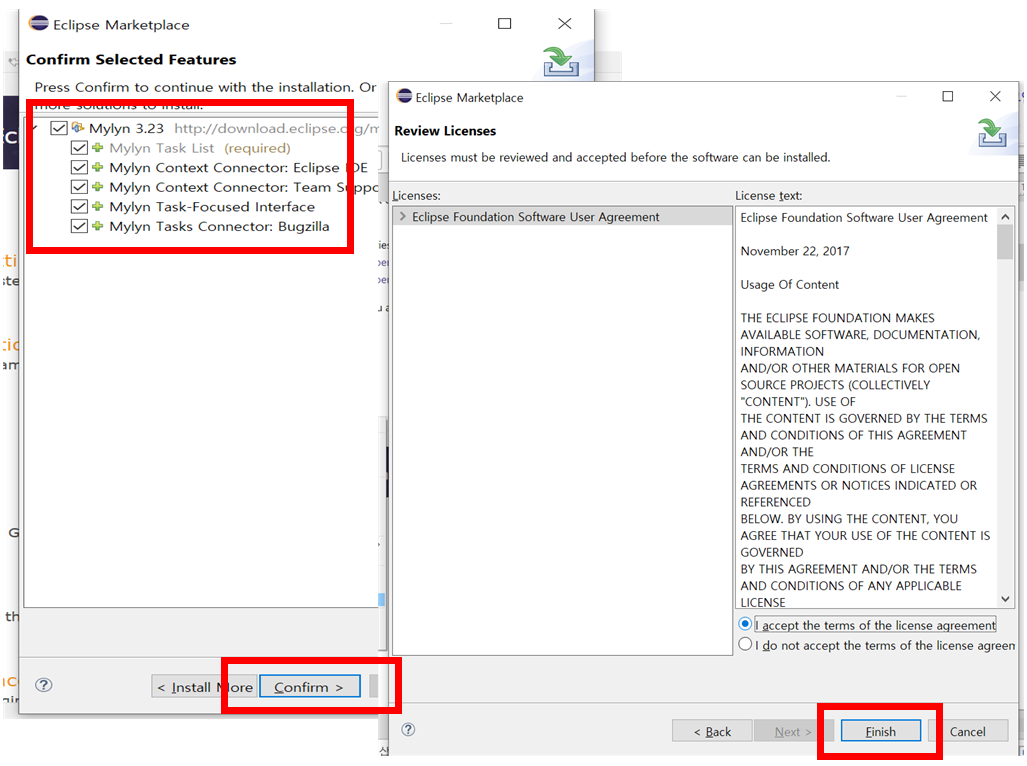Collapse the Mylyn 3.23 tree node
The image size is (1027, 766).
pyautogui.click(x=35, y=128)
